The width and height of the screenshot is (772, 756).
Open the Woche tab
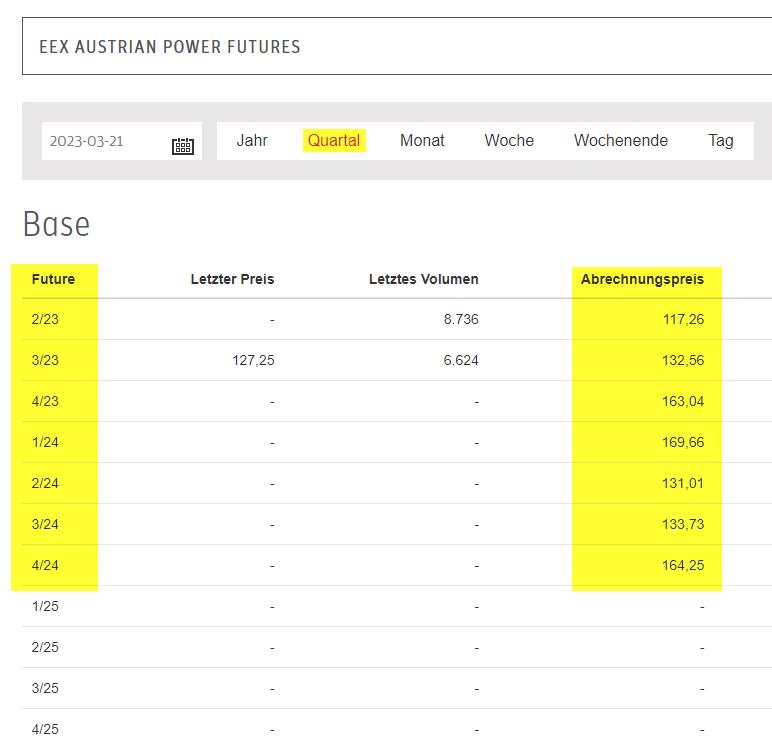509,140
